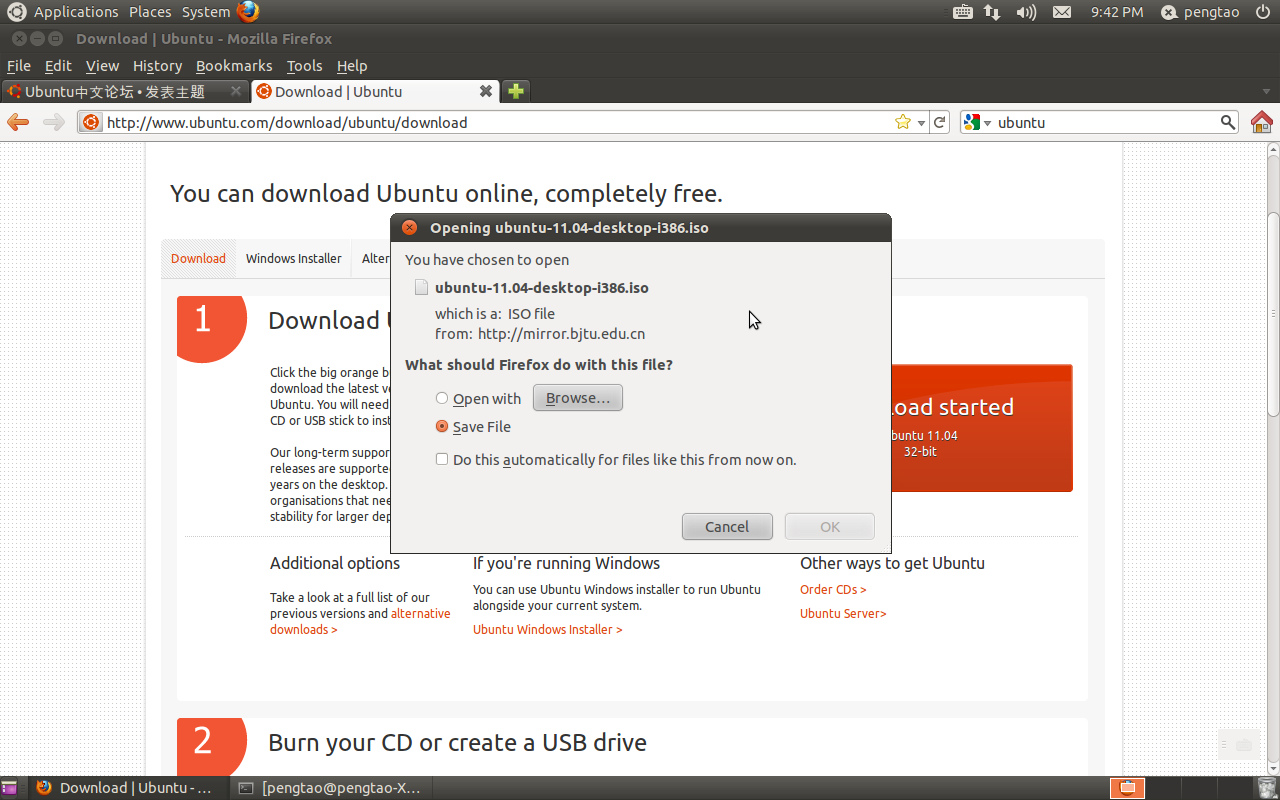Confirm the dialog with OK
Viewport: 1280px width, 800px height.
[x=830, y=527]
